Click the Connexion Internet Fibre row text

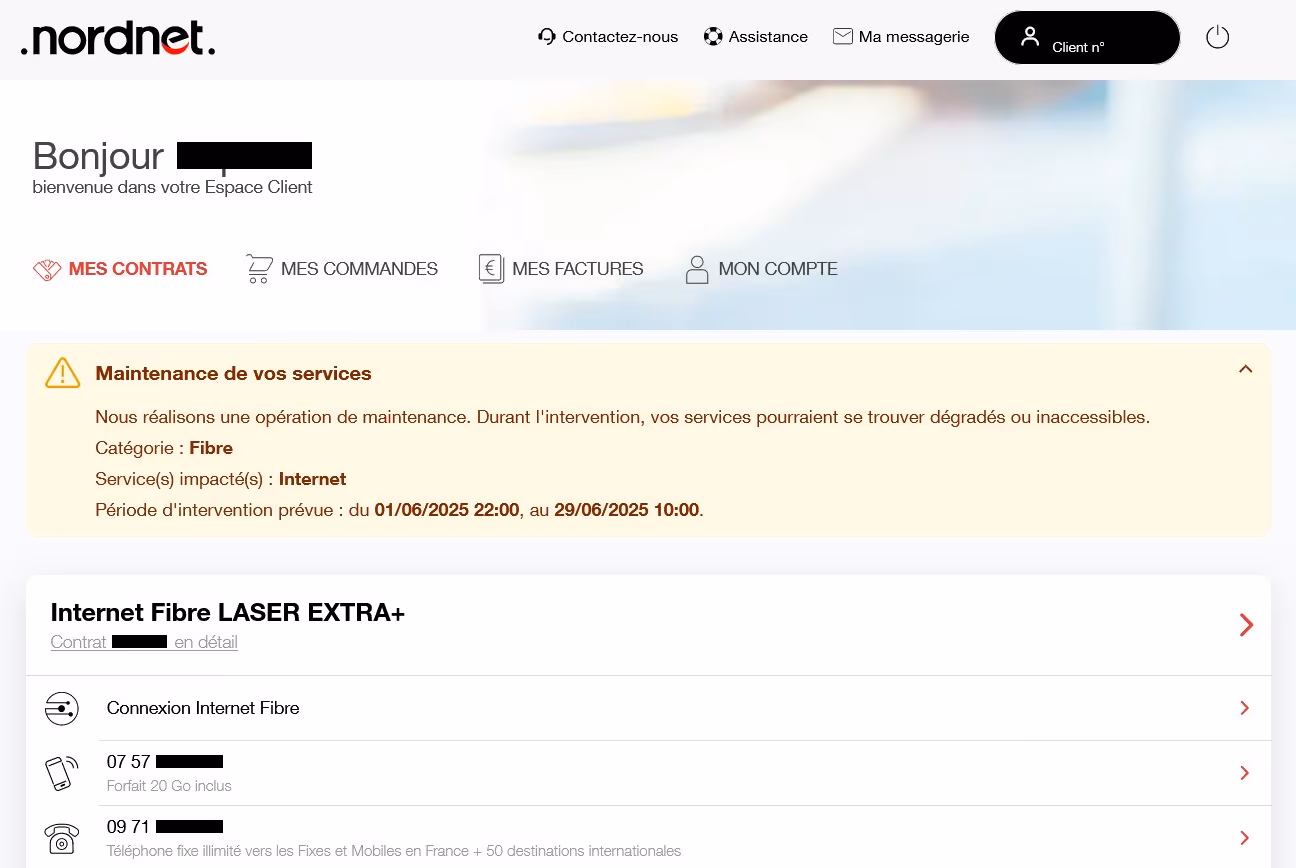pos(203,708)
